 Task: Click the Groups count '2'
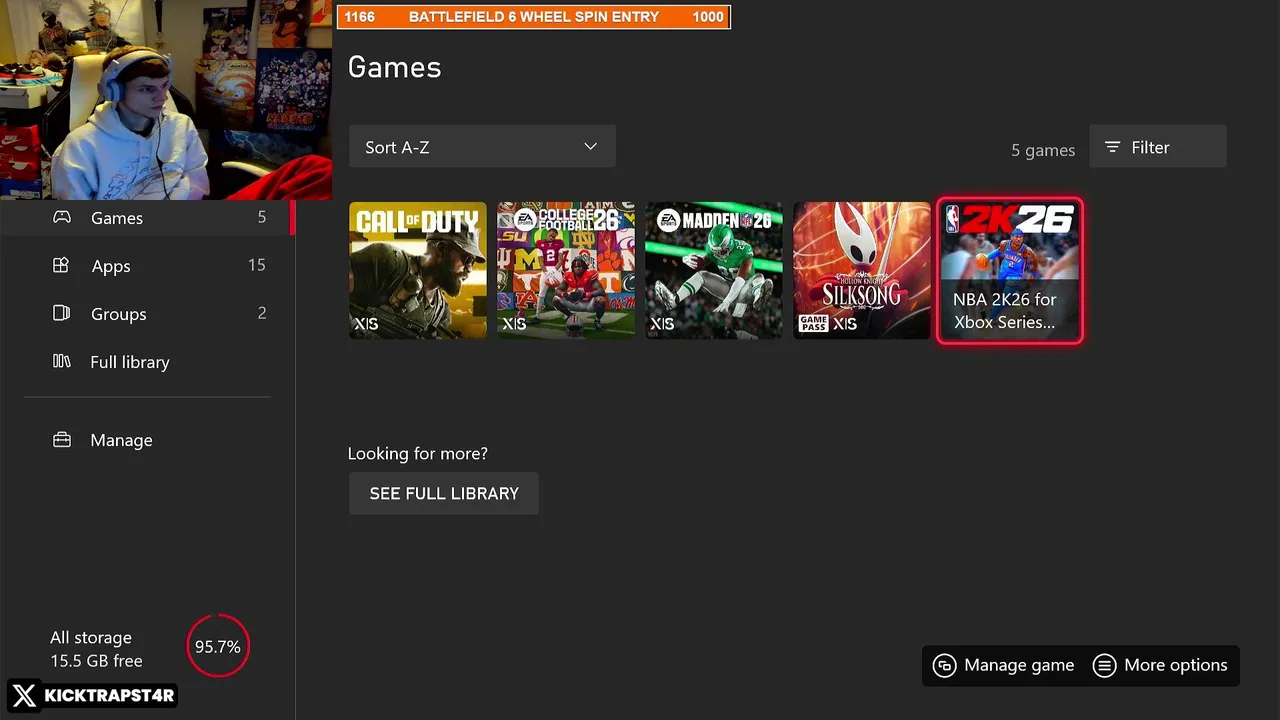pos(262,313)
